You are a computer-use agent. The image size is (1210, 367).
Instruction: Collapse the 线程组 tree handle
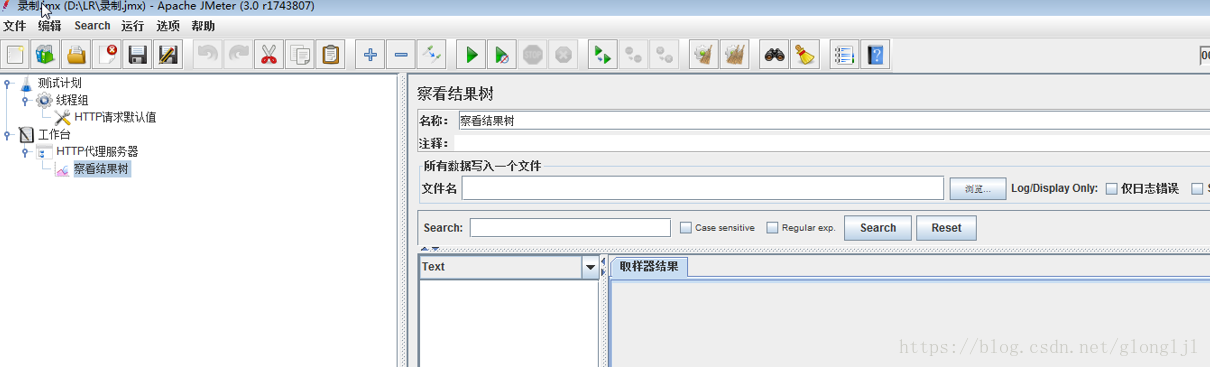tap(25, 101)
